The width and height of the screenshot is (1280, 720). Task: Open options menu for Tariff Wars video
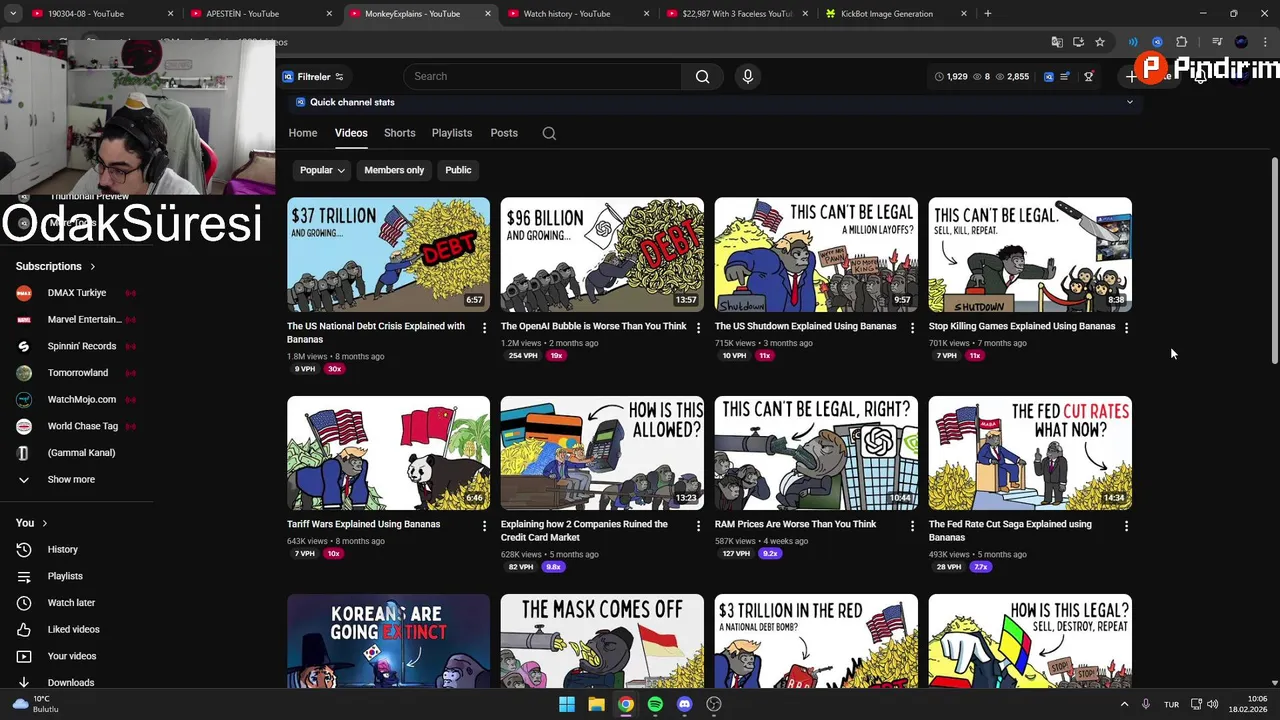[x=485, y=526]
